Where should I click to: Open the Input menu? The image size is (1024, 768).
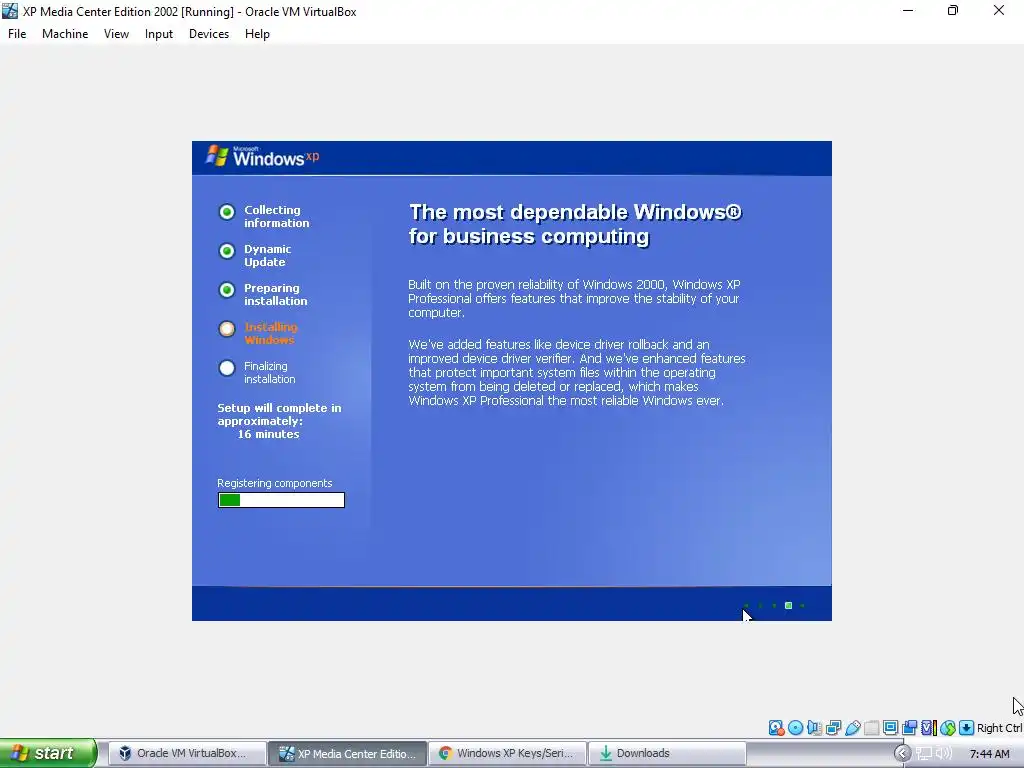(159, 34)
